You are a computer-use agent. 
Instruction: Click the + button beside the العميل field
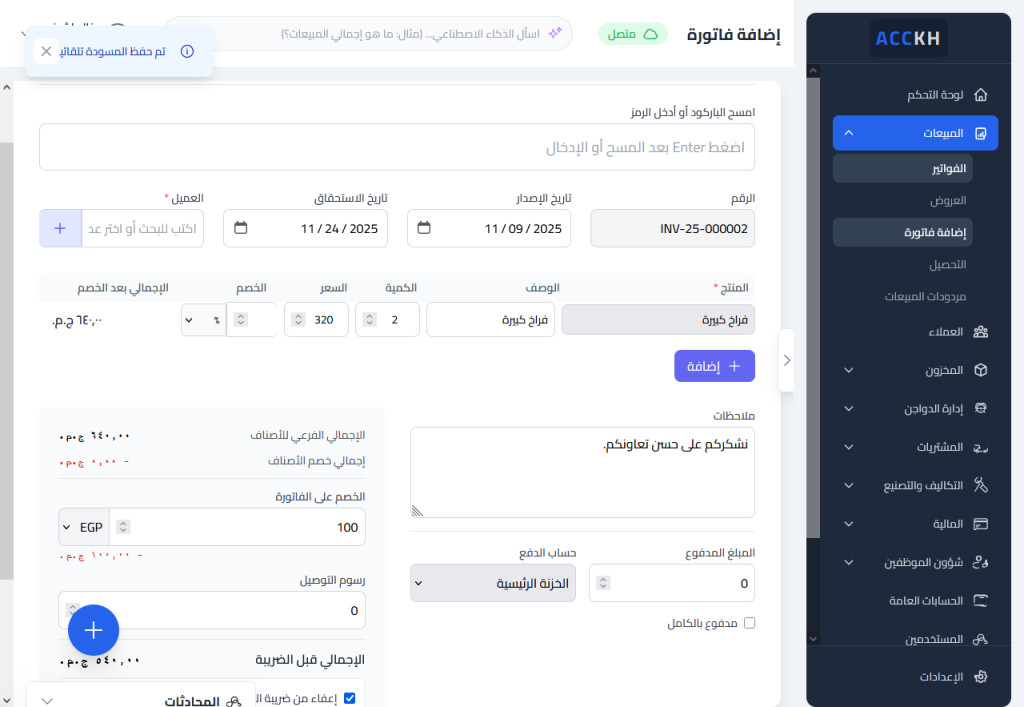(60, 228)
